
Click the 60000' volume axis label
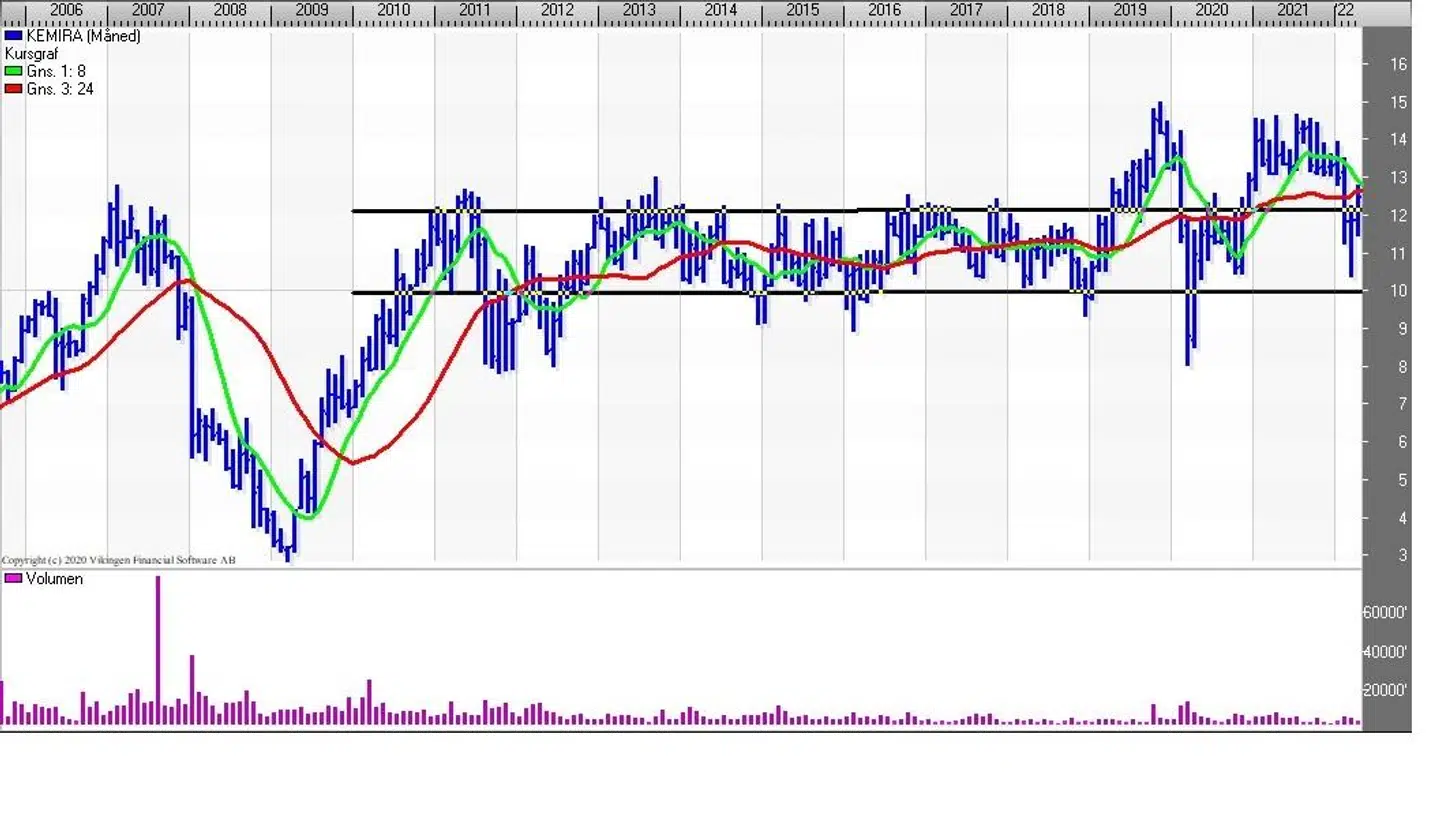click(1386, 613)
